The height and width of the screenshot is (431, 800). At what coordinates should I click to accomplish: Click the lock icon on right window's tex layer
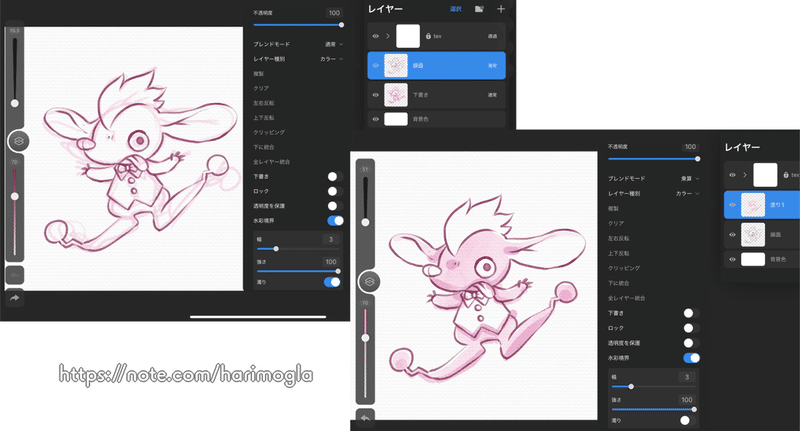pos(786,175)
